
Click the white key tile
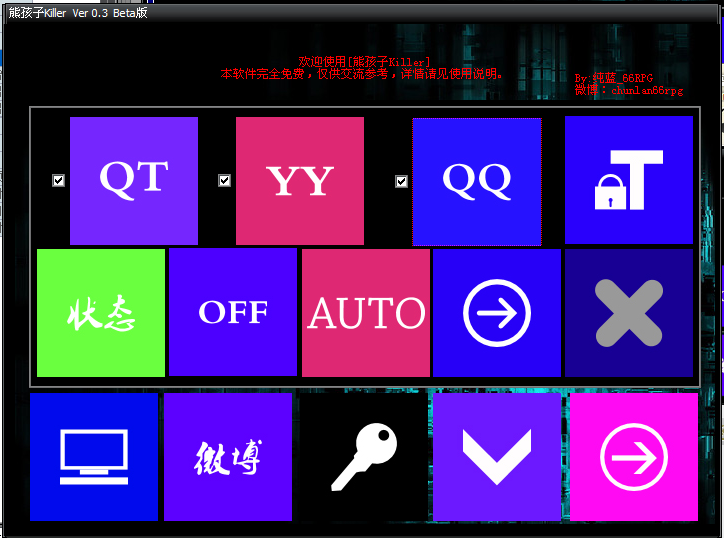(x=363, y=457)
